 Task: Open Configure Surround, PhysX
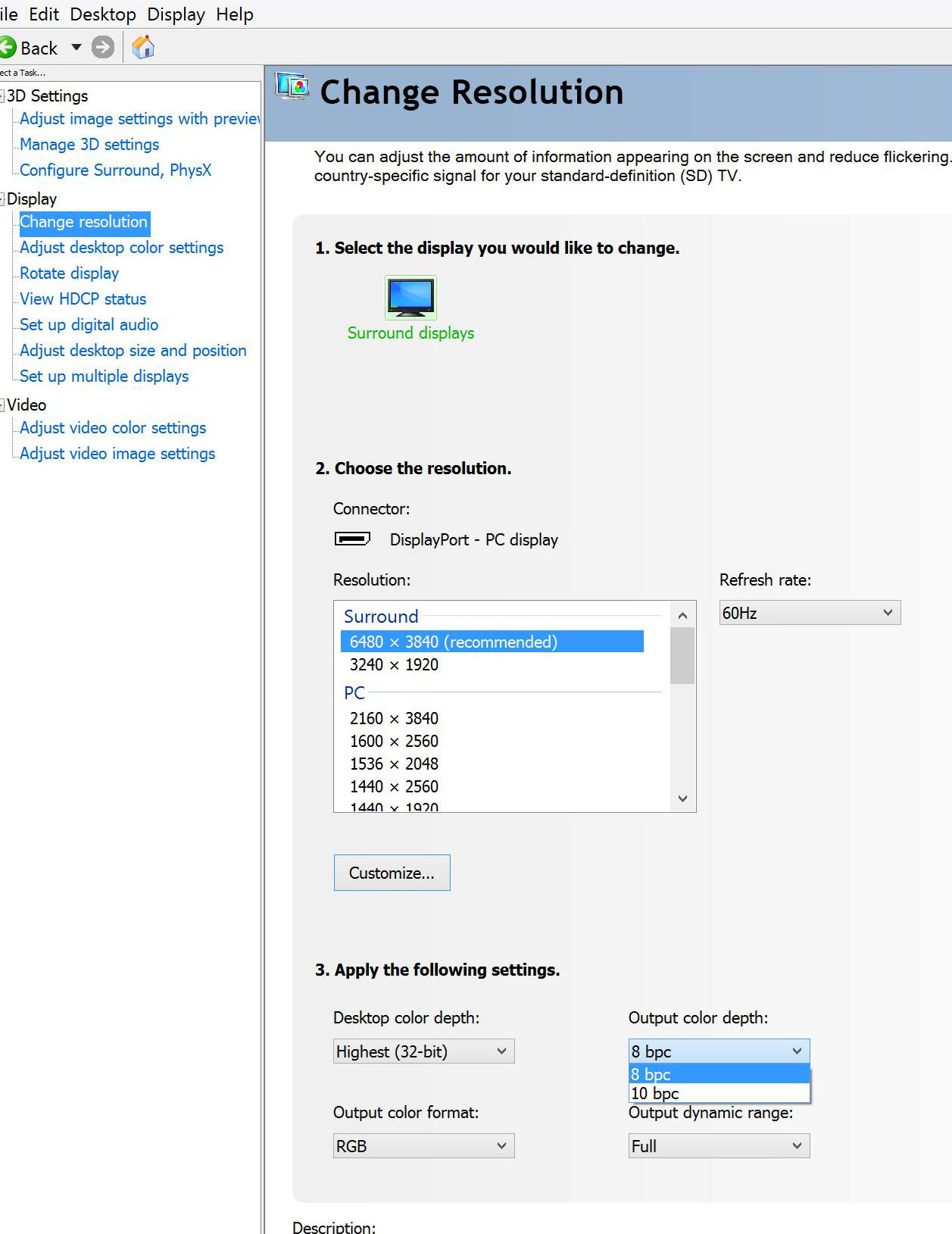point(115,170)
